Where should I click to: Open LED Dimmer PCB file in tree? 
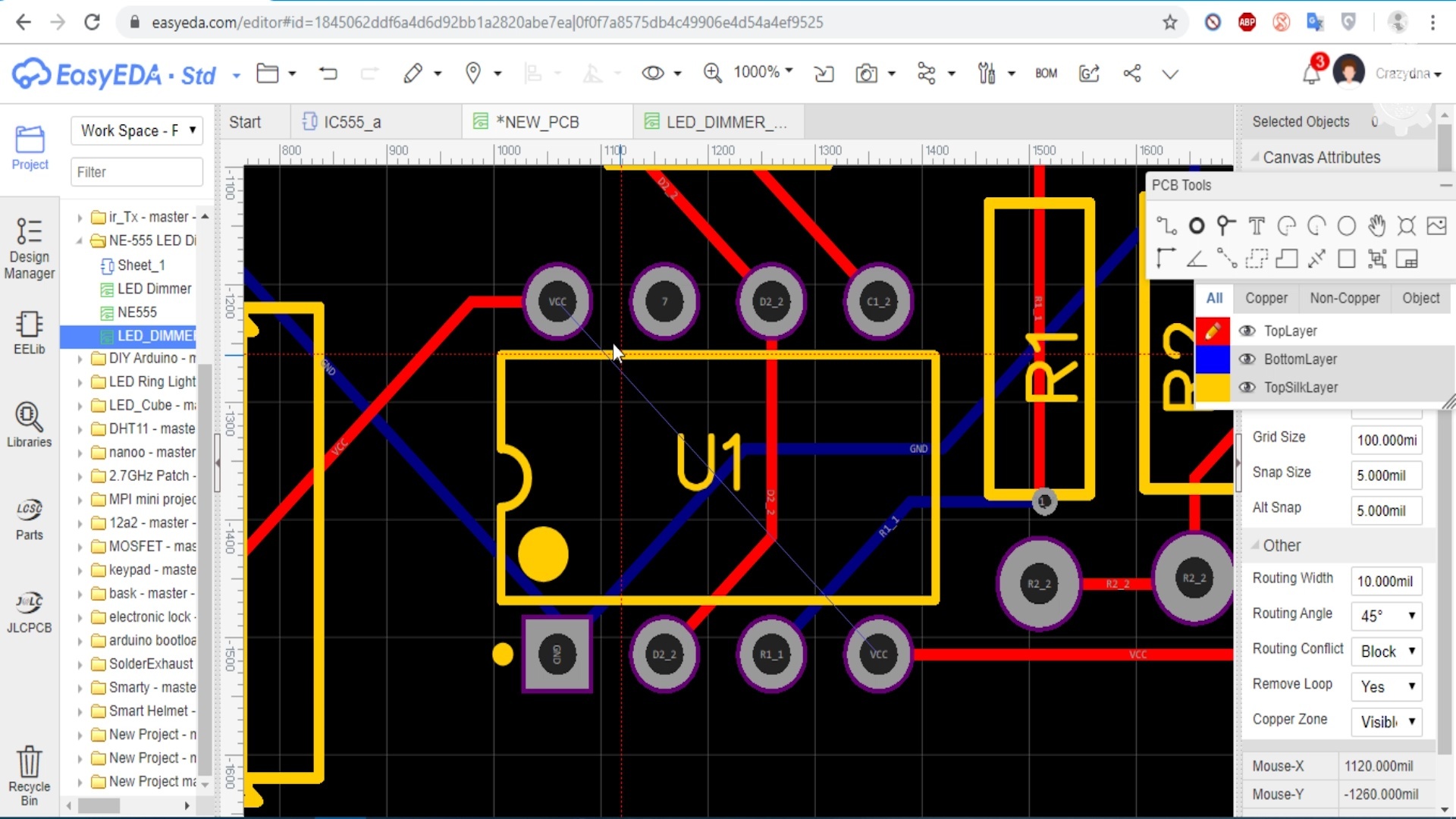pyautogui.click(x=155, y=289)
